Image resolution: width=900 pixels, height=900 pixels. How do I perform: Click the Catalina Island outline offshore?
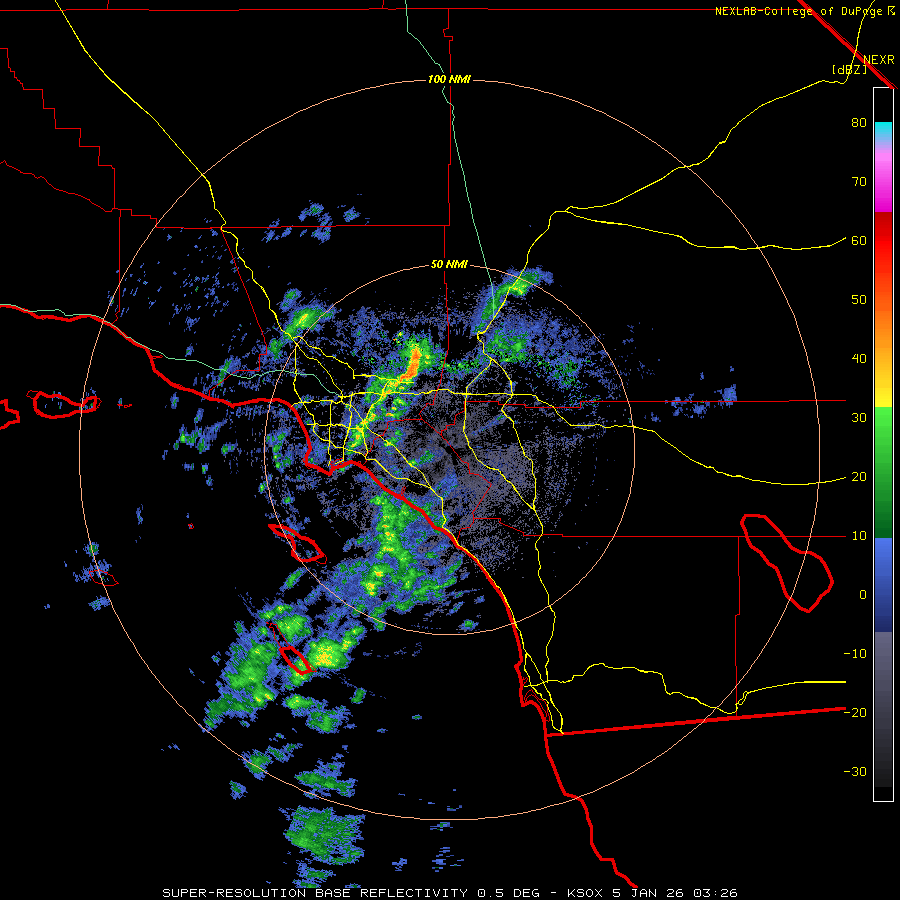(297, 543)
